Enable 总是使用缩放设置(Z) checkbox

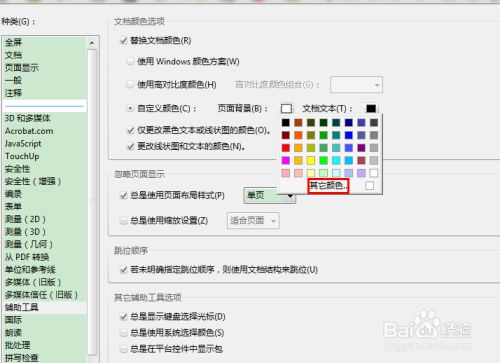click(124, 220)
